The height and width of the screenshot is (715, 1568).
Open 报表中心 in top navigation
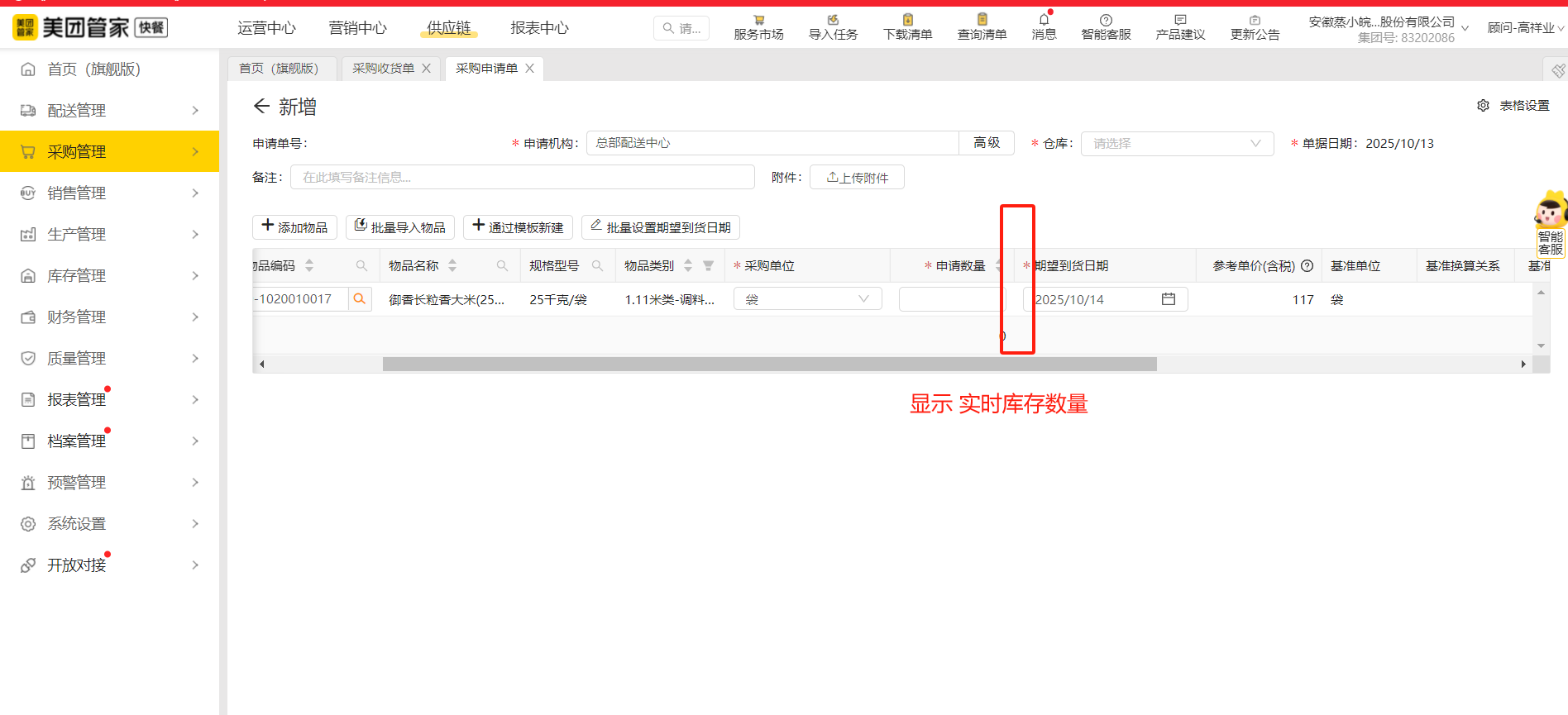539,28
